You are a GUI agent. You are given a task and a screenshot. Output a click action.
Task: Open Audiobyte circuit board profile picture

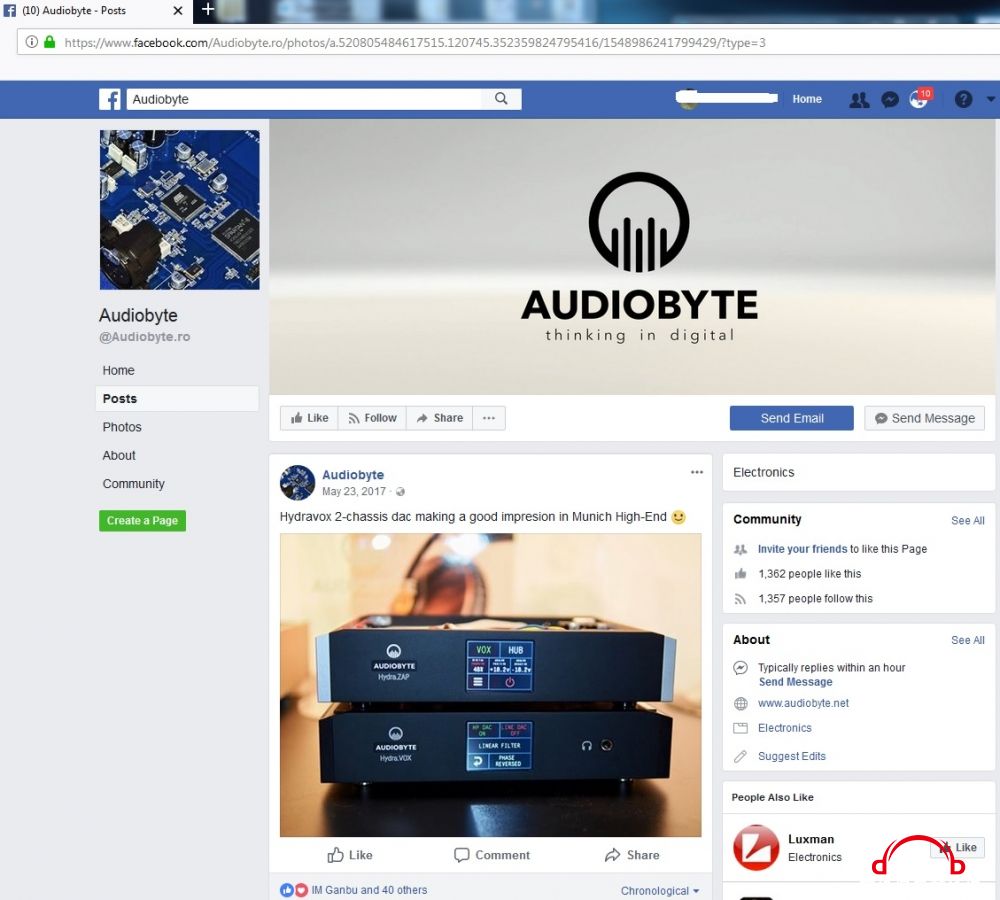[x=180, y=210]
